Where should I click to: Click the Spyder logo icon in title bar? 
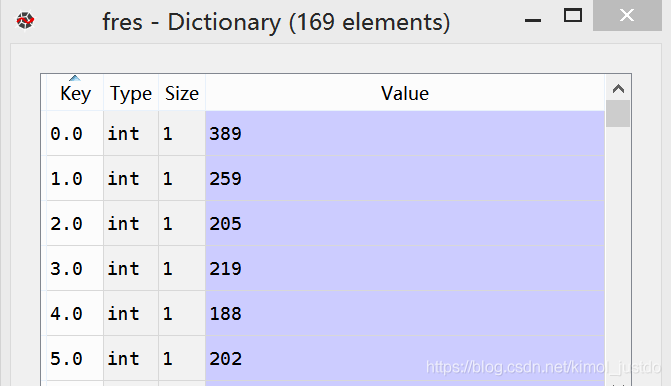[25, 21]
